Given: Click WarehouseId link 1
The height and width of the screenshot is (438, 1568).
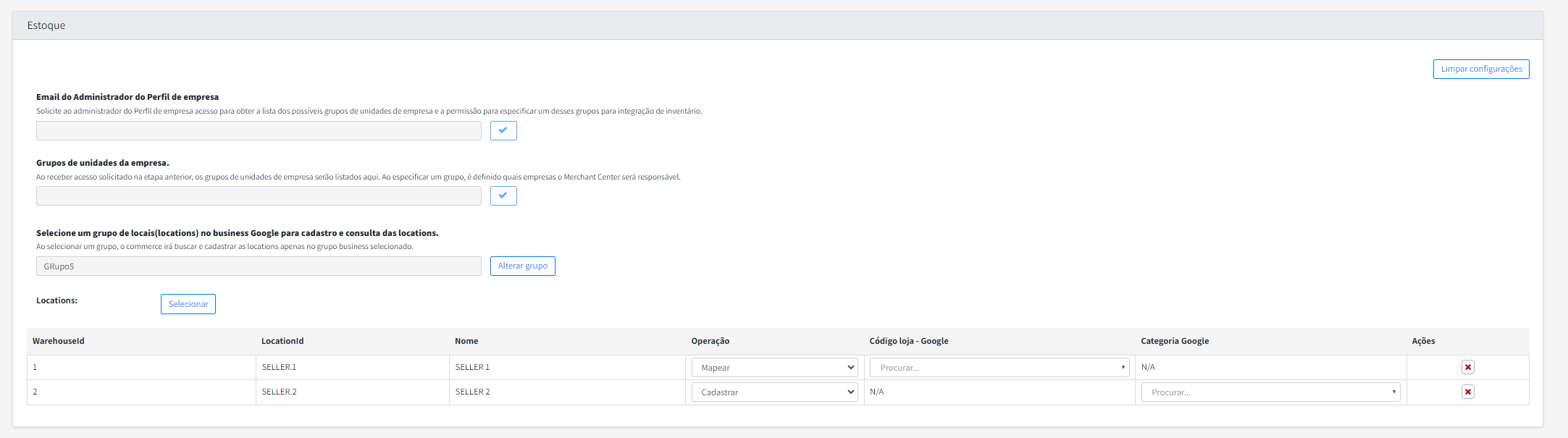Looking at the screenshot, I should [35, 367].
